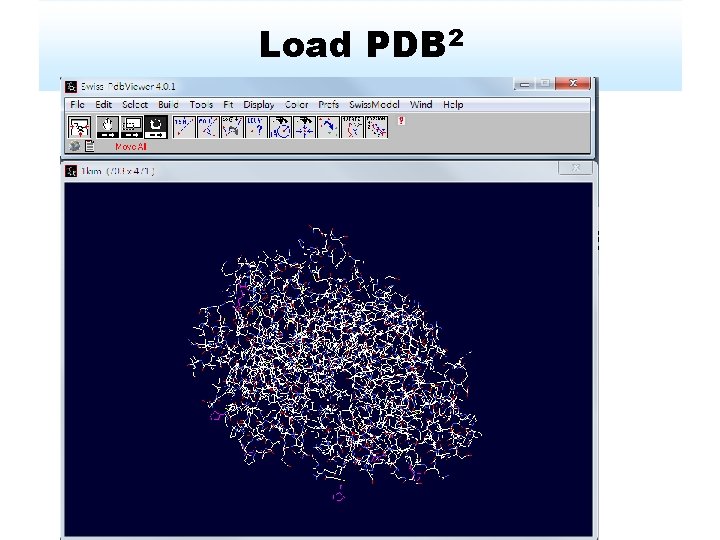This screenshot has width=720, height=540.
Task: Open the Help menu
Action: click(453, 105)
